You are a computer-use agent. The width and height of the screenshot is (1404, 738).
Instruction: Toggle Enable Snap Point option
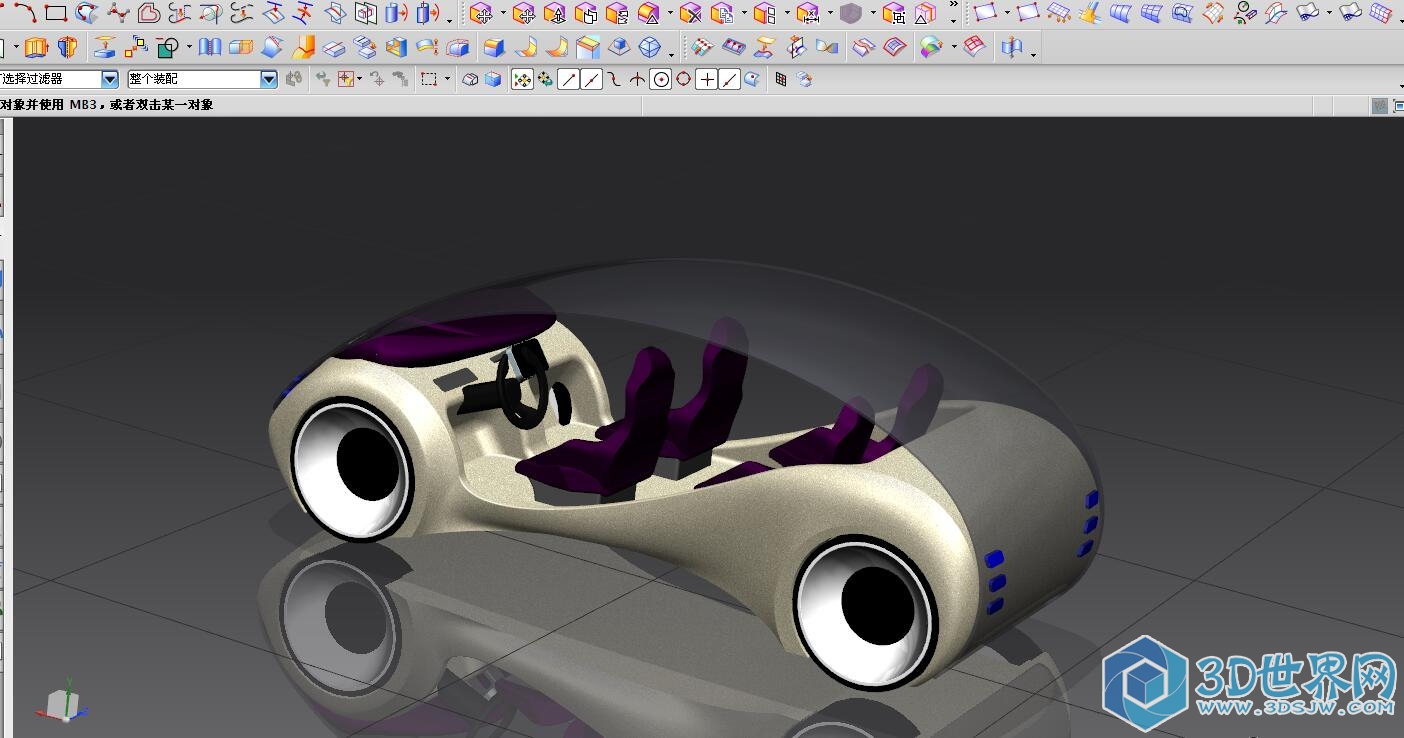point(522,79)
